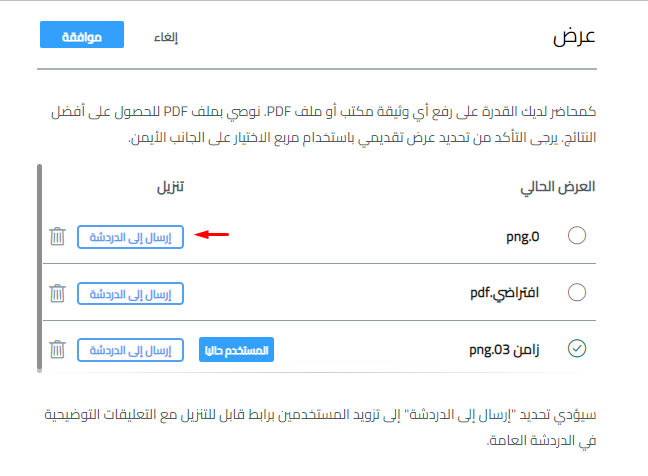648x476 pixels.
Task: Delete the 0.png presentation with trash icon
Action: click(57, 236)
